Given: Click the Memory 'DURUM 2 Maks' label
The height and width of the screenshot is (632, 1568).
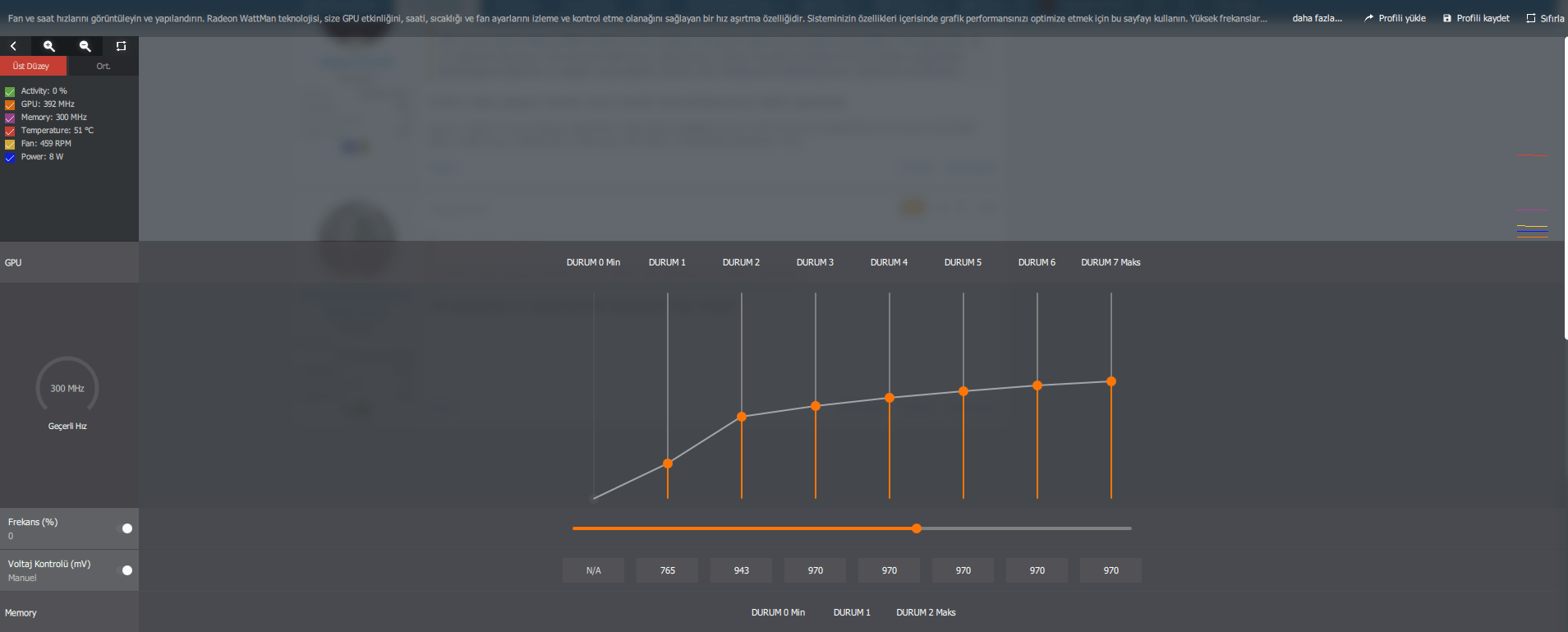Looking at the screenshot, I should pyautogui.click(x=926, y=612).
